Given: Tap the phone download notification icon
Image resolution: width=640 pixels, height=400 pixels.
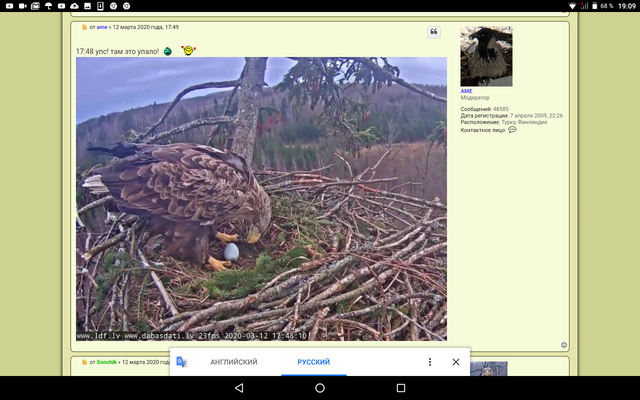Looking at the screenshot, I should 100,6.
